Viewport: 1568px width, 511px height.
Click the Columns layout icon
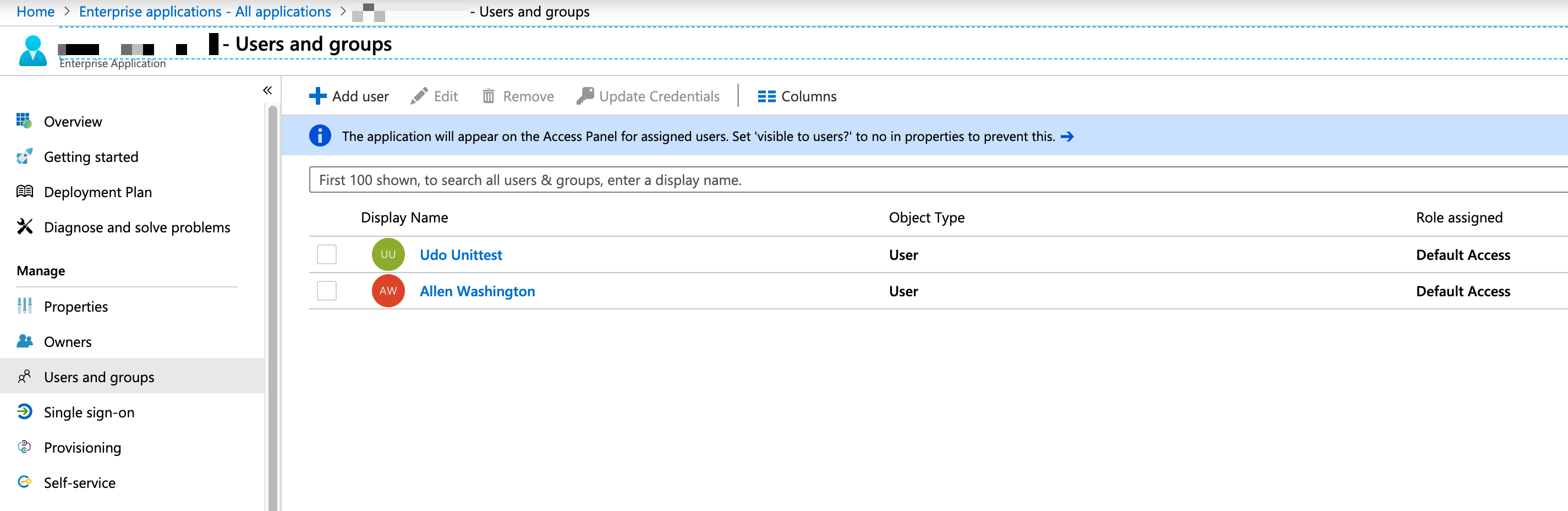coord(766,96)
